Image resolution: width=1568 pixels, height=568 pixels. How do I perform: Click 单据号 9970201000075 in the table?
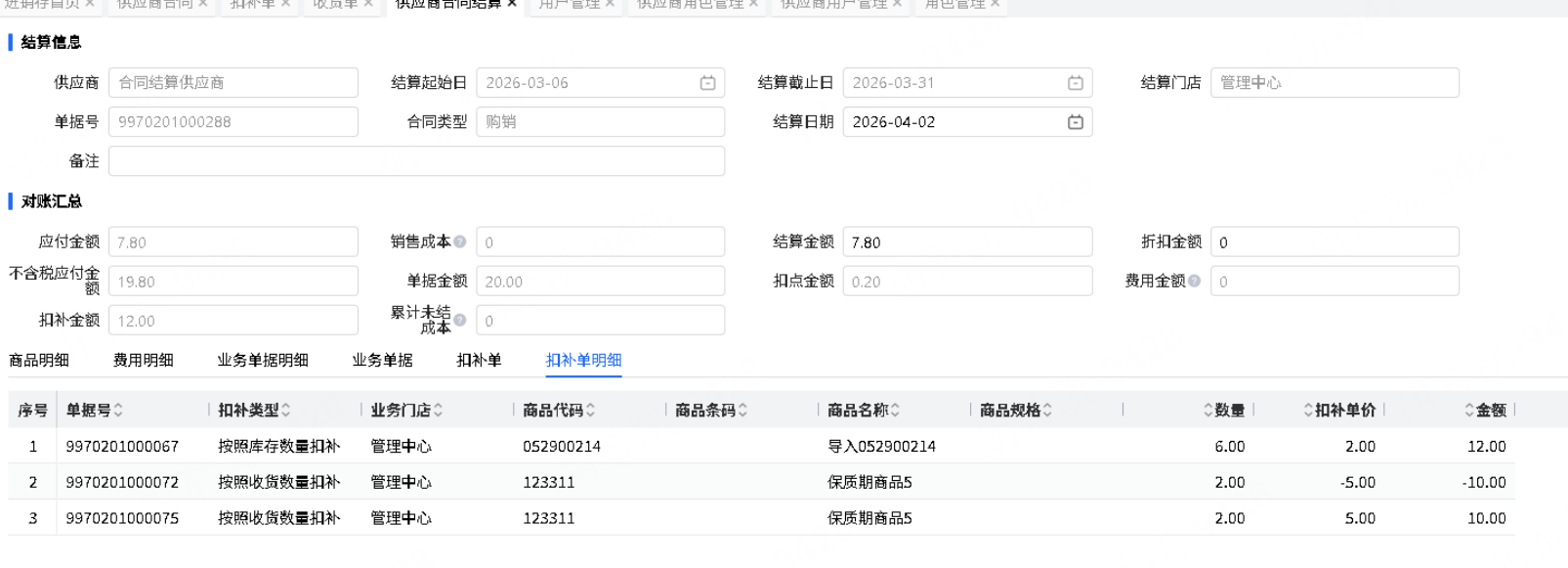click(x=122, y=519)
